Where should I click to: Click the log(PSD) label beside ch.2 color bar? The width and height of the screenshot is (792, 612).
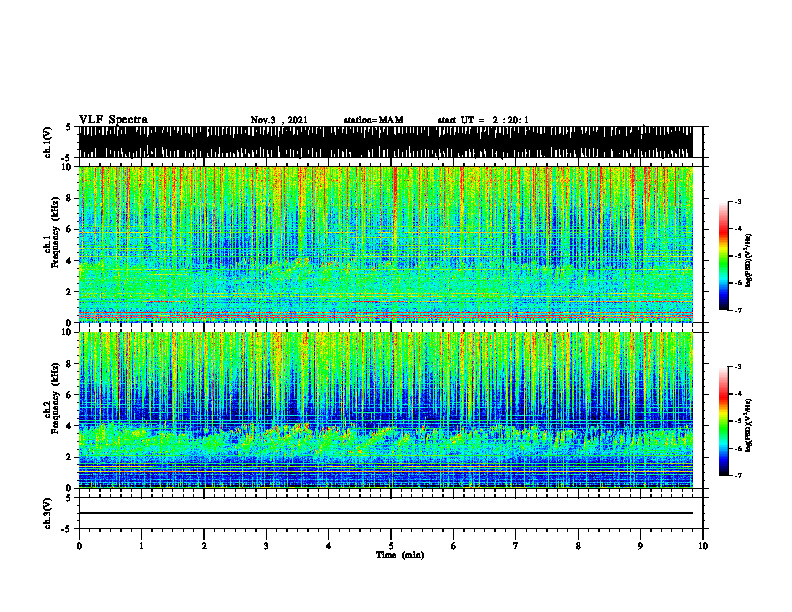point(749,425)
